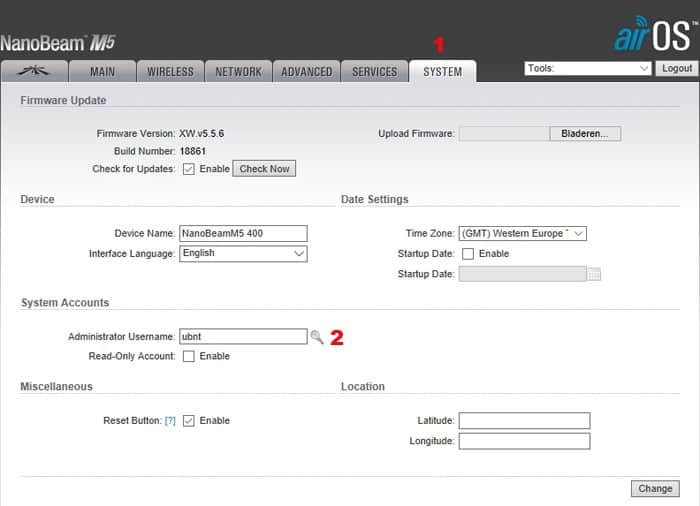The height and width of the screenshot is (506, 700).
Task: Click the Date Settings section heading
Action: coord(375,199)
